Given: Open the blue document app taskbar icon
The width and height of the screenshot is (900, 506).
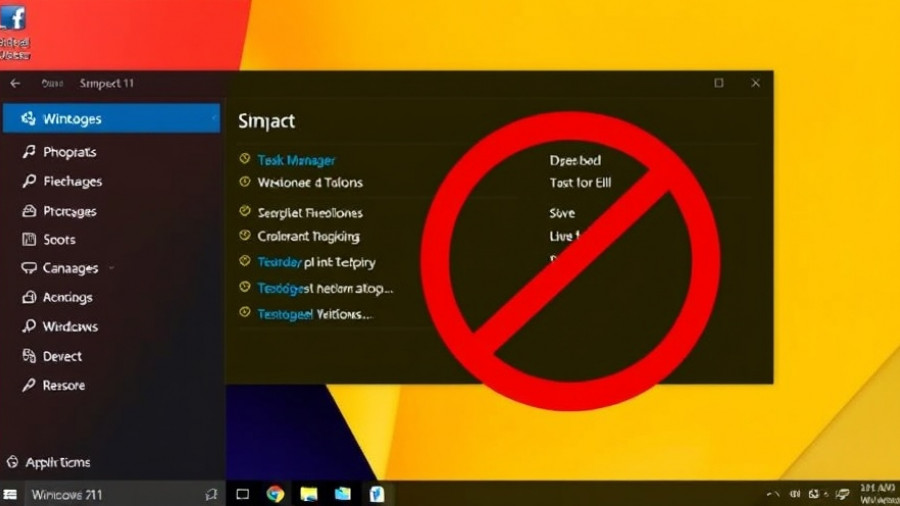Looking at the screenshot, I should [x=377, y=494].
